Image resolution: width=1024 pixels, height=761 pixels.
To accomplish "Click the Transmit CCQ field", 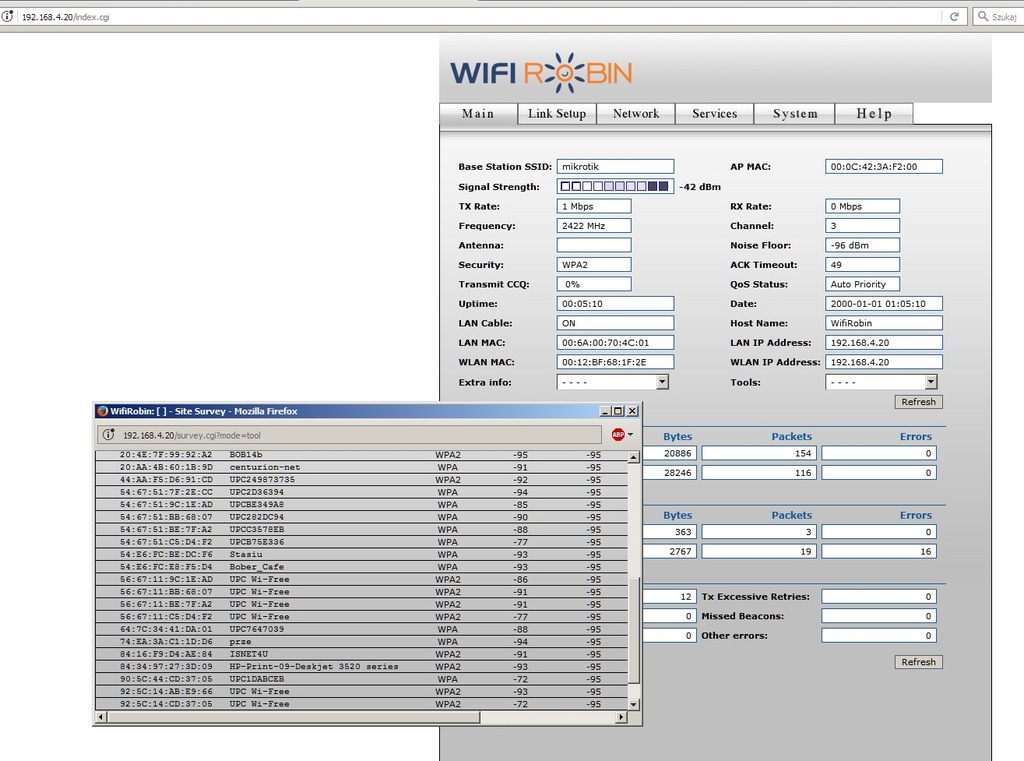I will pos(594,284).
